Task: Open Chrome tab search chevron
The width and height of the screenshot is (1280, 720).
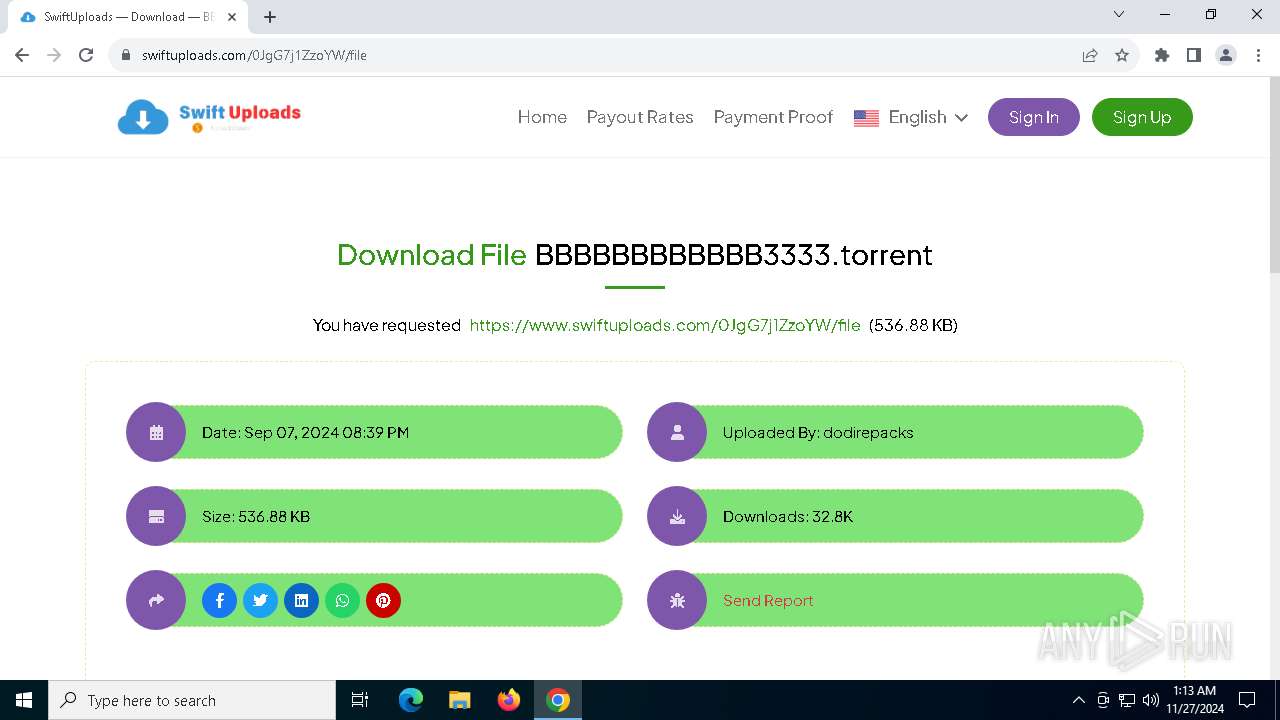Action: [x=1119, y=15]
